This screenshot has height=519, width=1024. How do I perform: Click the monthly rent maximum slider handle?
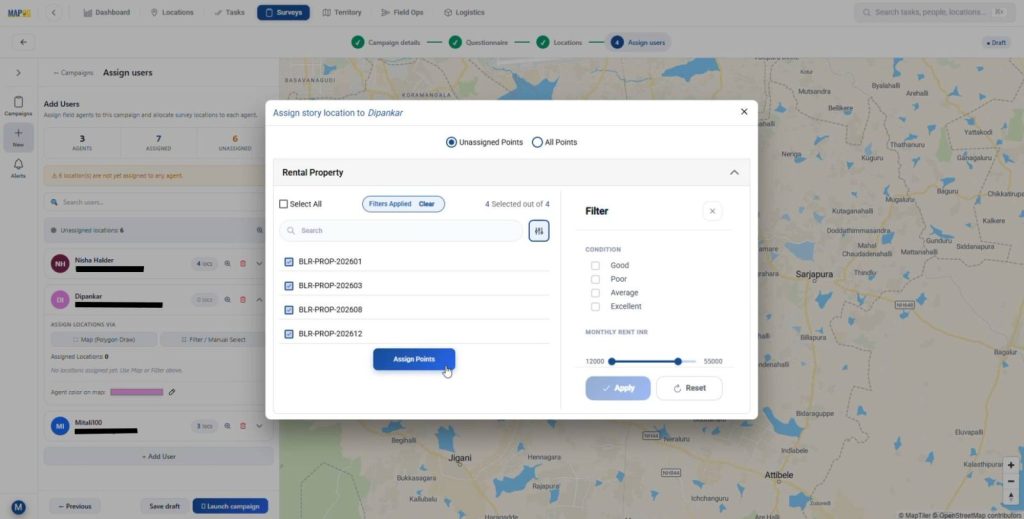click(x=678, y=362)
